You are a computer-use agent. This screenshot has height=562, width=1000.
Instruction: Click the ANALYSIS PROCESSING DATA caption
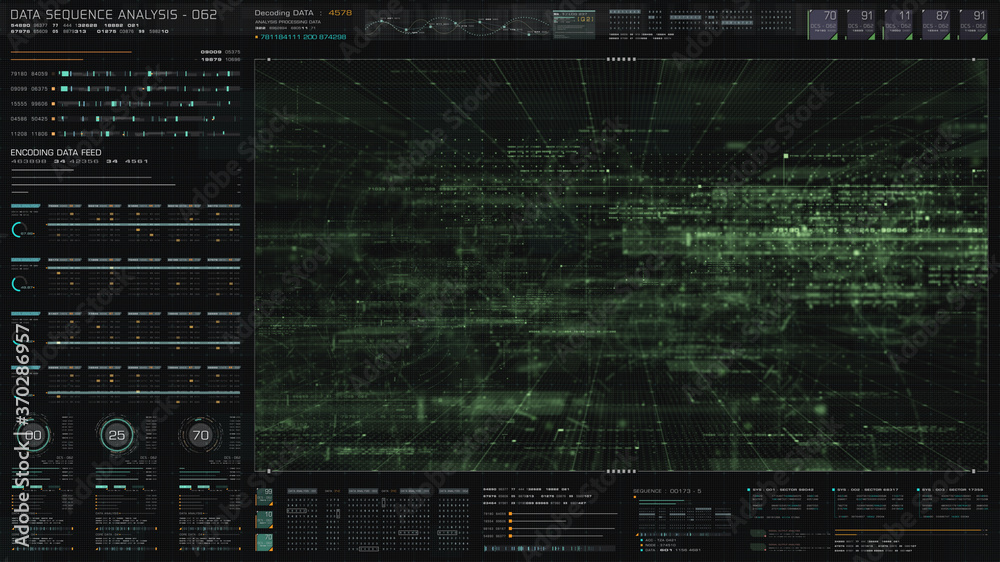(x=288, y=22)
